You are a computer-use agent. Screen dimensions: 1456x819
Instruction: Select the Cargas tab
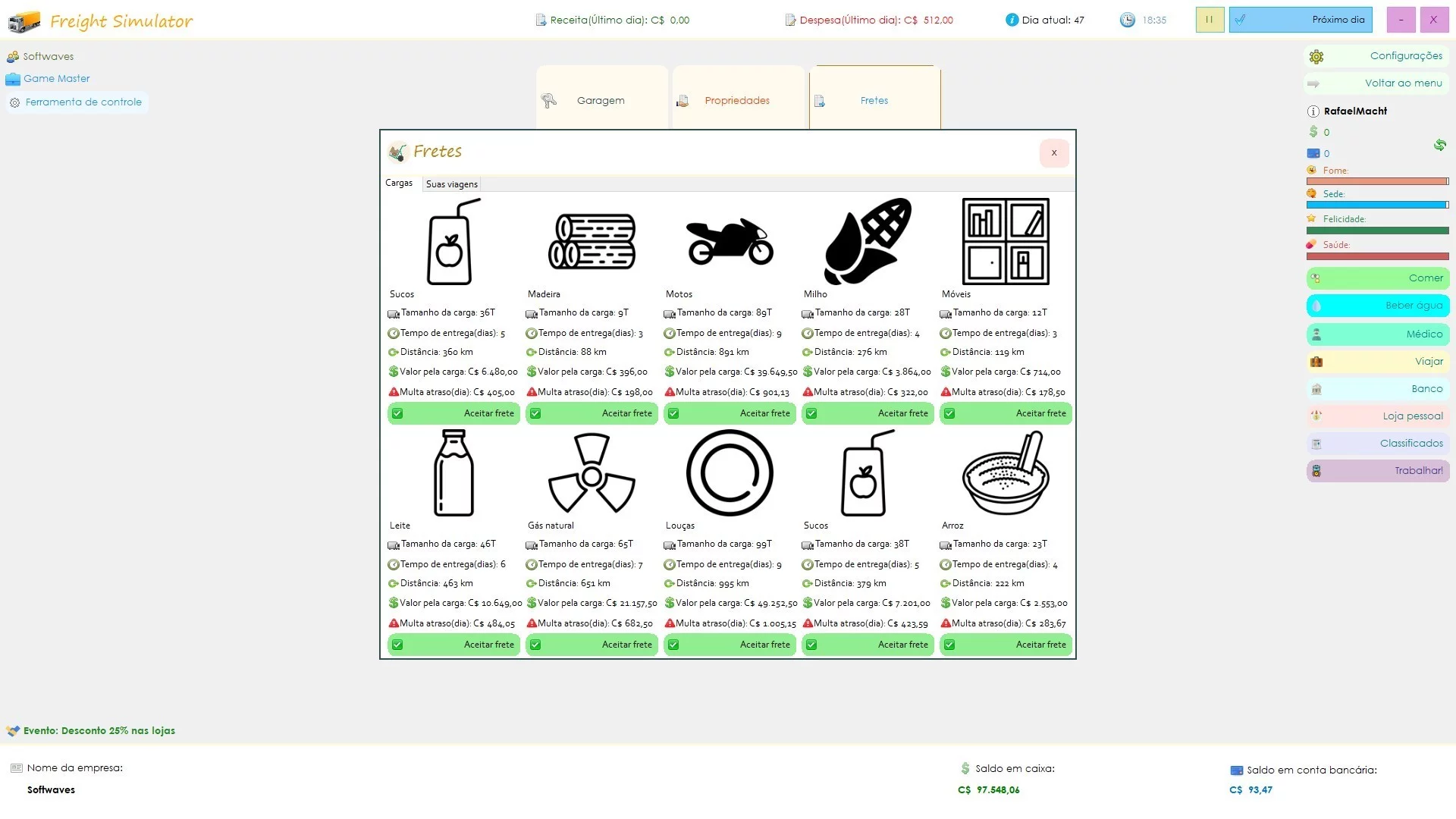point(399,183)
